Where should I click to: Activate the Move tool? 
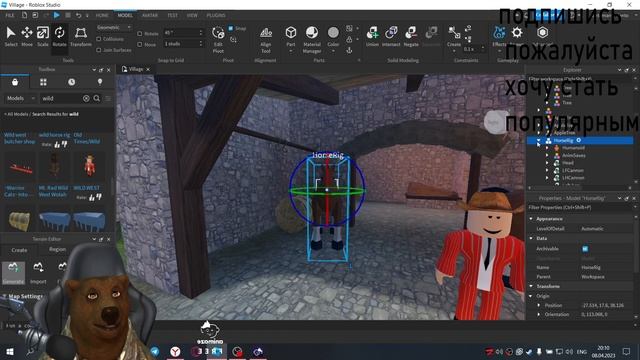point(27,36)
